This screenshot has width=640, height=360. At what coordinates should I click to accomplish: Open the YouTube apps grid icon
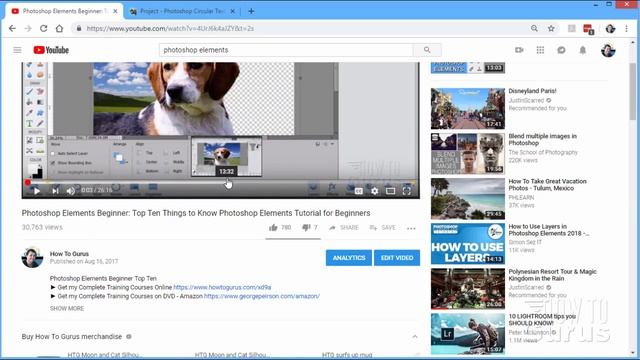coord(540,50)
